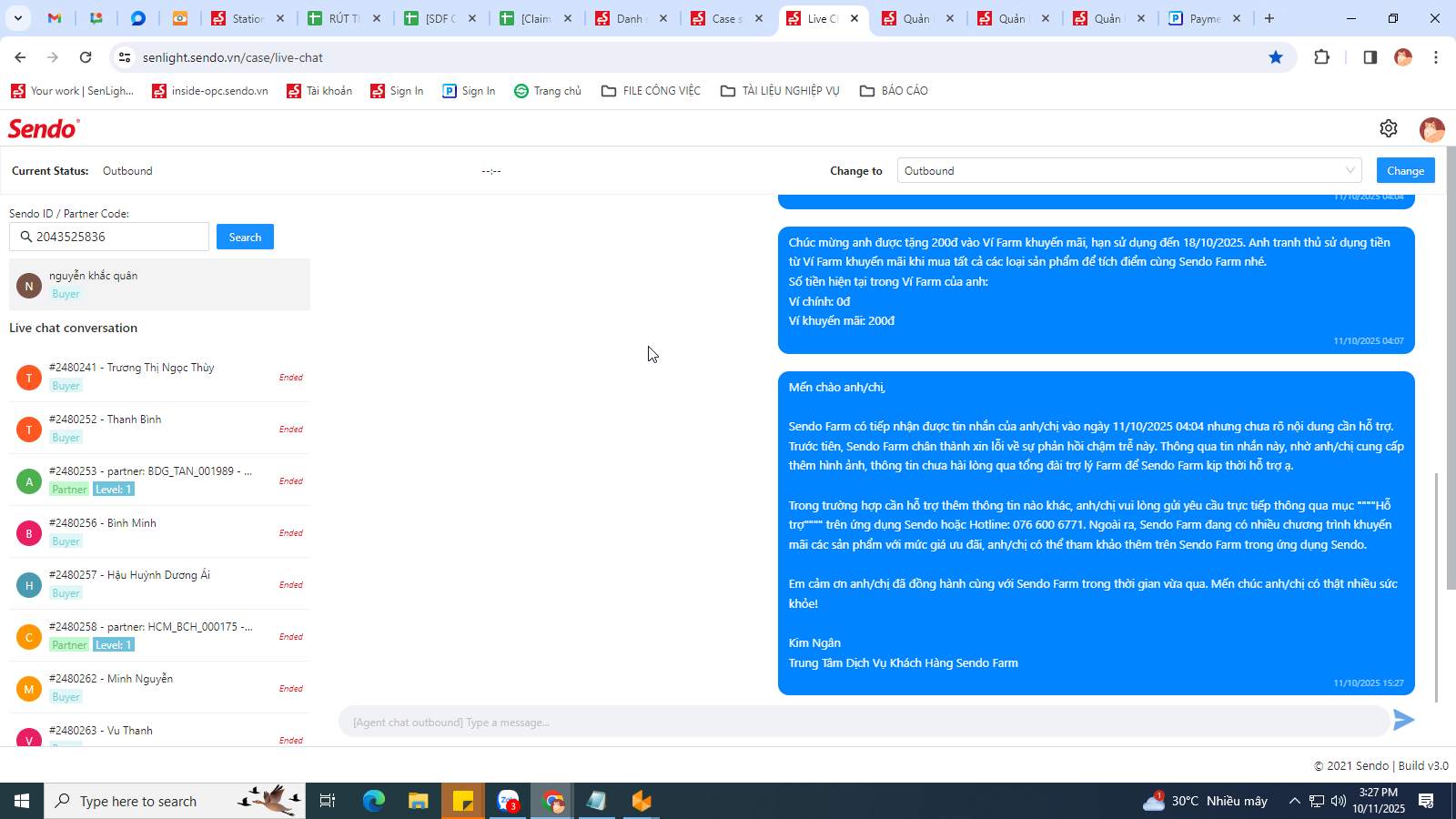Click the Change status button
The height and width of the screenshot is (819, 1456).
pyautogui.click(x=1405, y=171)
